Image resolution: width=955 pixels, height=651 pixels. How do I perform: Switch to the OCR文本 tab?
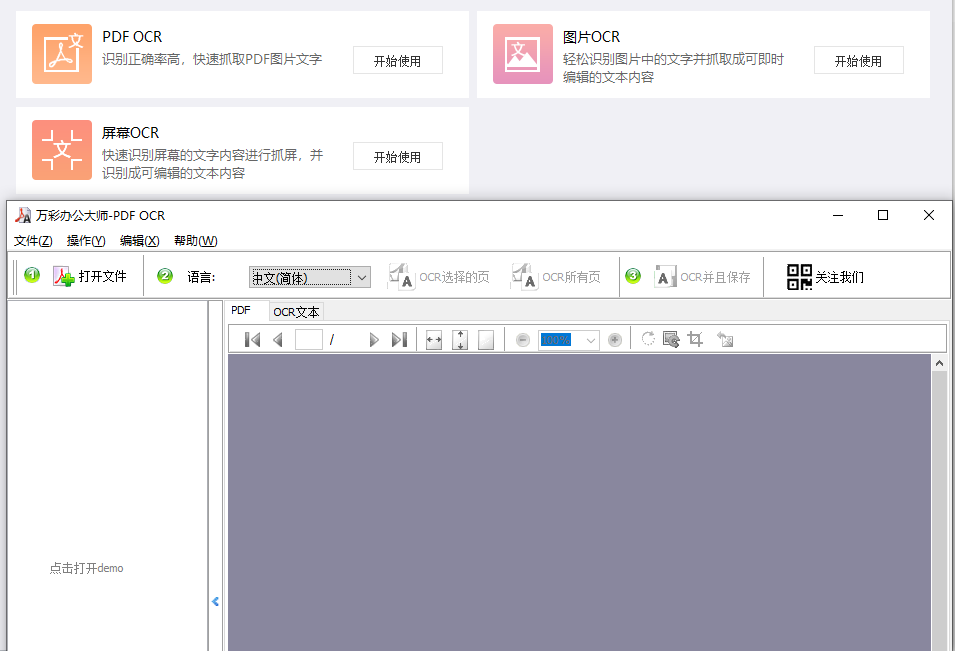click(x=295, y=311)
